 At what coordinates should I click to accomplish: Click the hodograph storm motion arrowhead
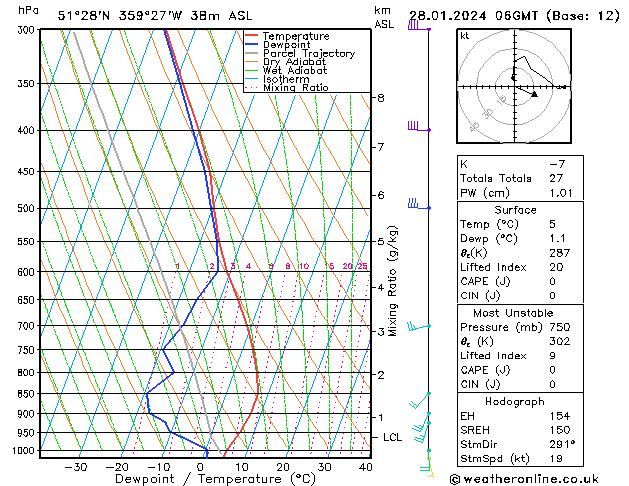point(534,94)
